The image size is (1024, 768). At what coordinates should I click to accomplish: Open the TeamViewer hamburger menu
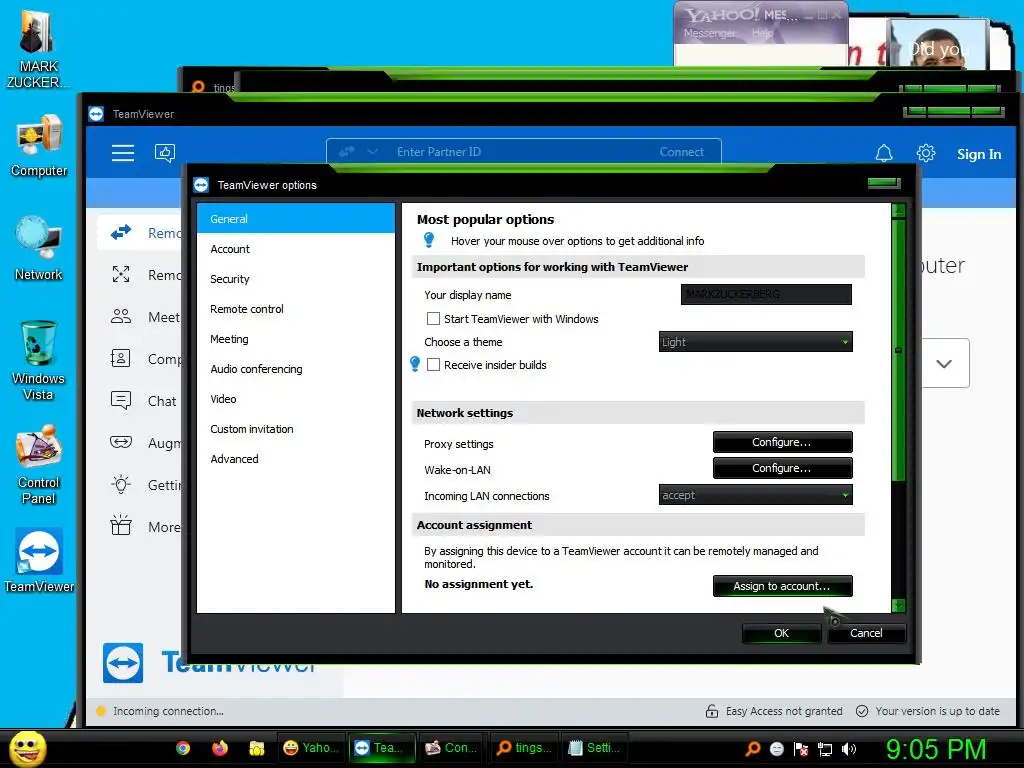(x=123, y=153)
